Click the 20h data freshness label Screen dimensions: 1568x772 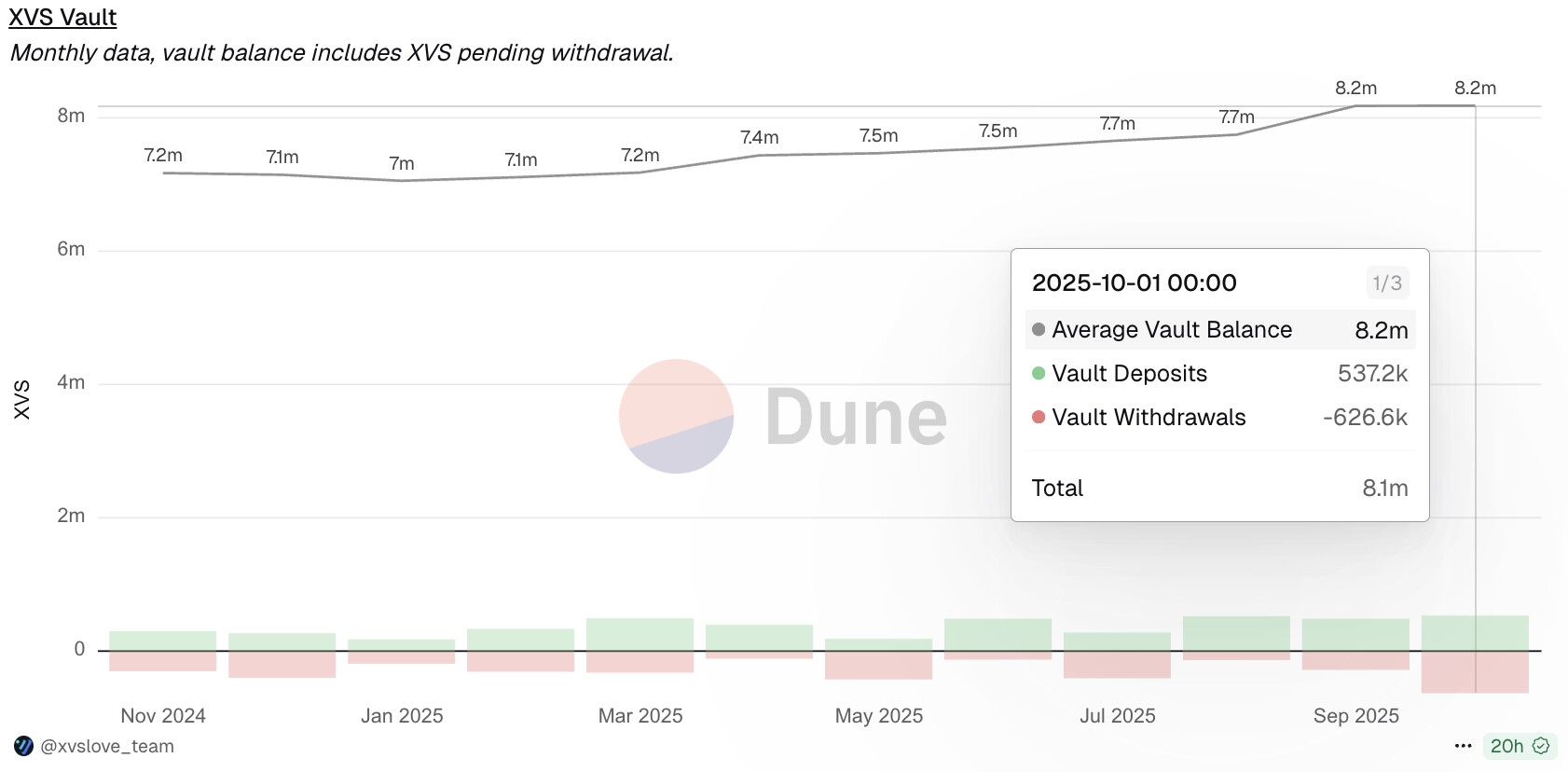pyautogui.click(x=1506, y=746)
